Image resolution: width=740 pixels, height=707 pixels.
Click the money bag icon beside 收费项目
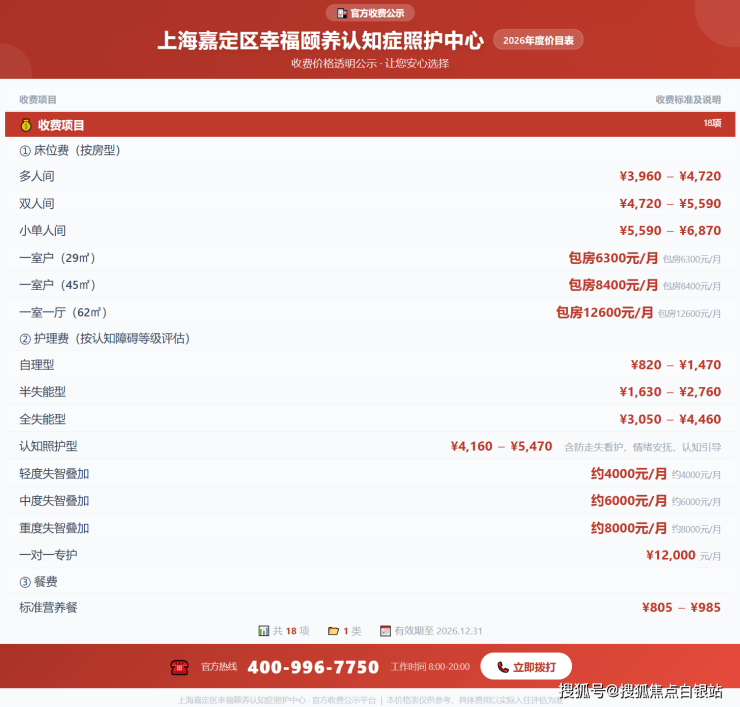point(26,125)
